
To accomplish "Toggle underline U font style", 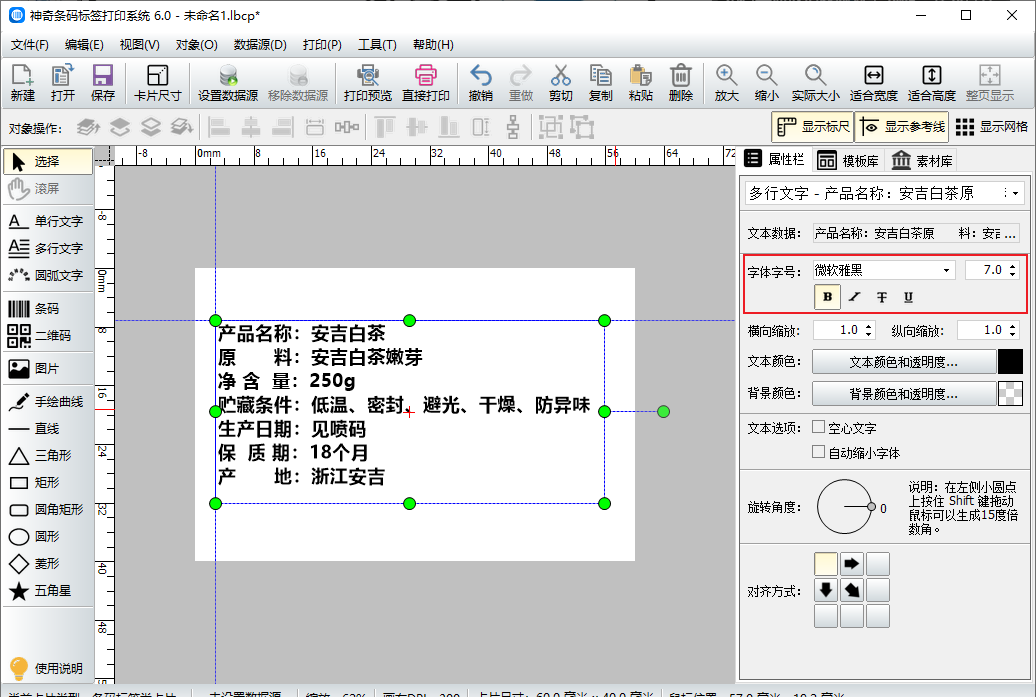I will (908, 297).
